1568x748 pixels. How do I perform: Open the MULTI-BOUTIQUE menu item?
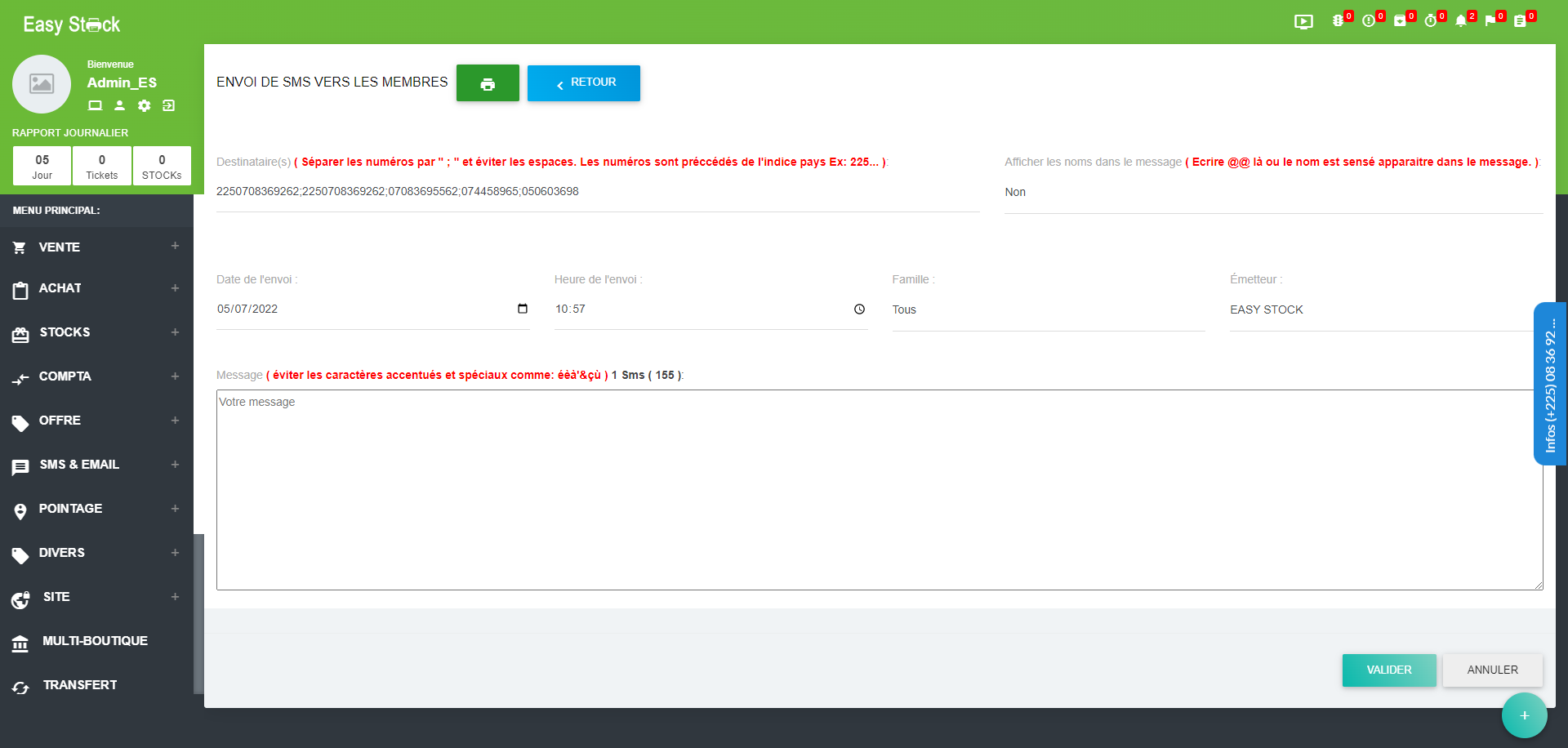tap(95, 641)
